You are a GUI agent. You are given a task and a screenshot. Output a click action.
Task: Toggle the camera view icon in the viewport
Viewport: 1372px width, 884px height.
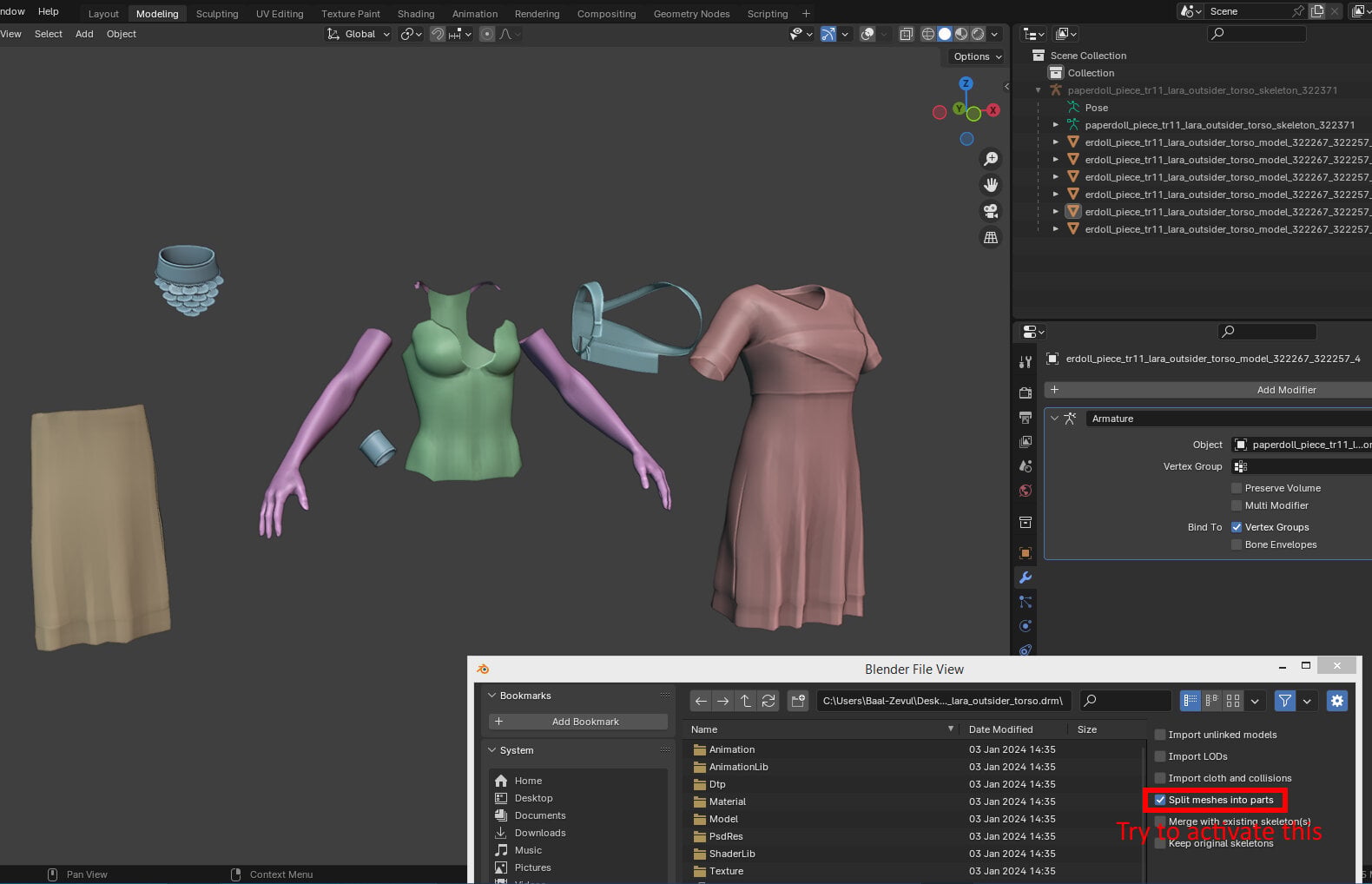pyautogui.click(x=991, y=211)
